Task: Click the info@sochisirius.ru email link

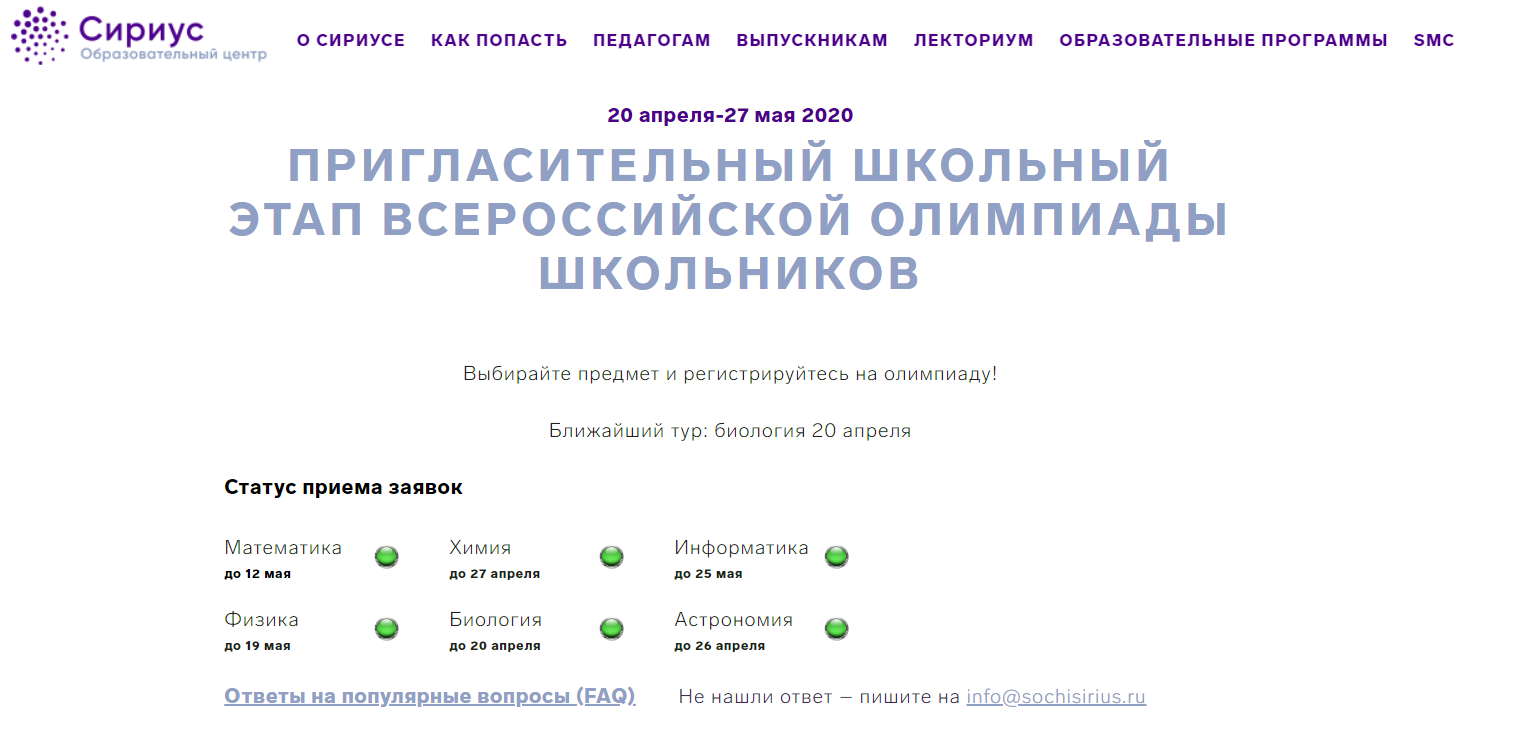Action: click(1056, 697)
